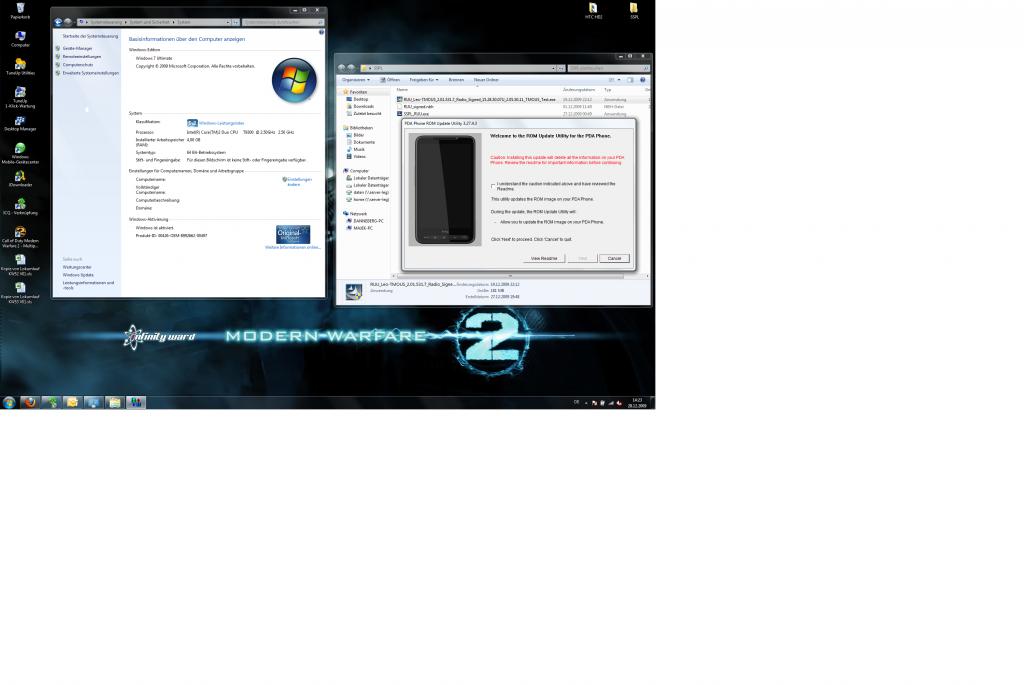Open Windows Mobile-Gerätecenter desktop shortcut
Viewport: 1024px width, 685px height.
coord(20,153)
